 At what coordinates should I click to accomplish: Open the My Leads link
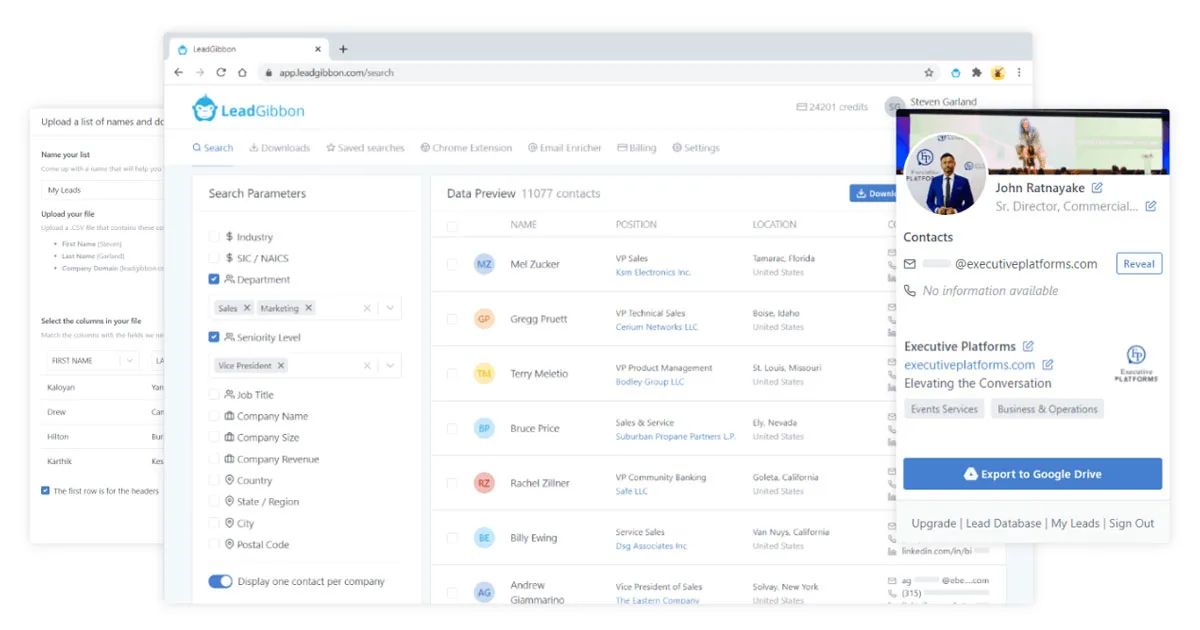pyautogui.click(x=1075, y=524)
